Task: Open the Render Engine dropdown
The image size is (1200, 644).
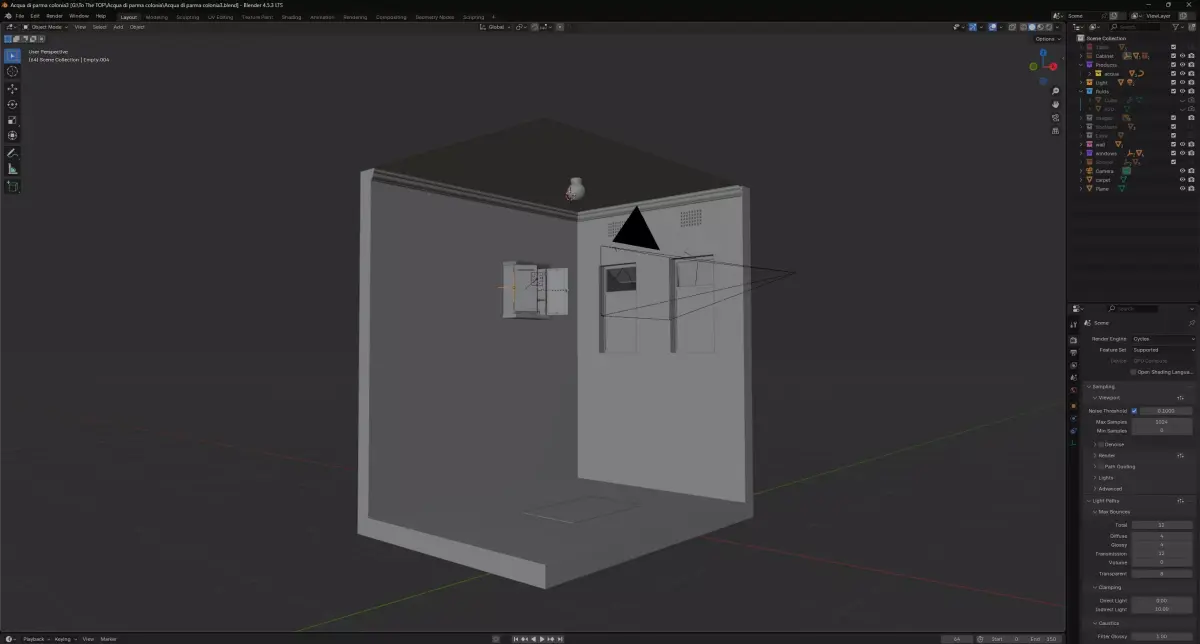Action: click(1164, 339)
